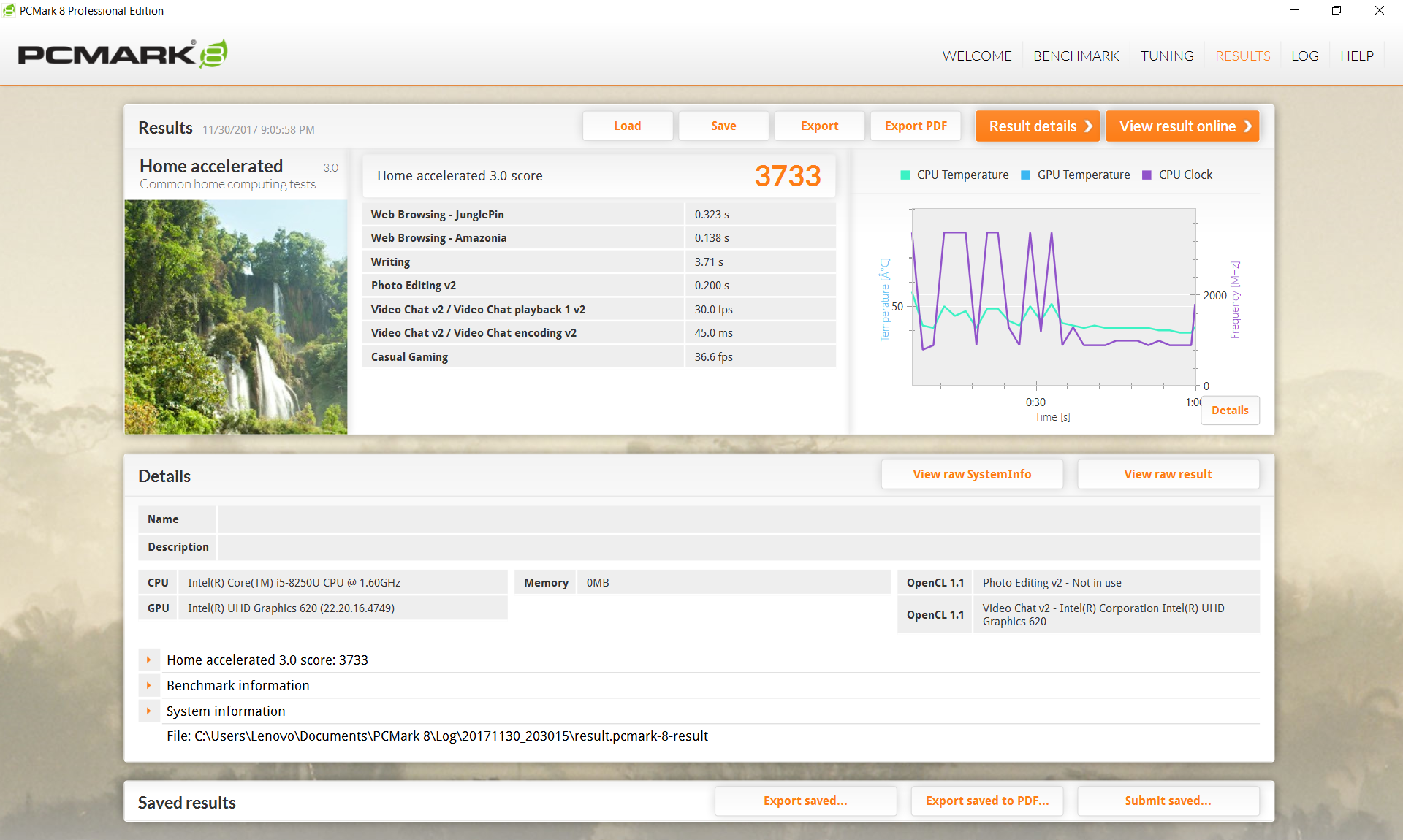Screen dimensions: 1403x840
Task: Expand System information section
Action: point(148,711)
